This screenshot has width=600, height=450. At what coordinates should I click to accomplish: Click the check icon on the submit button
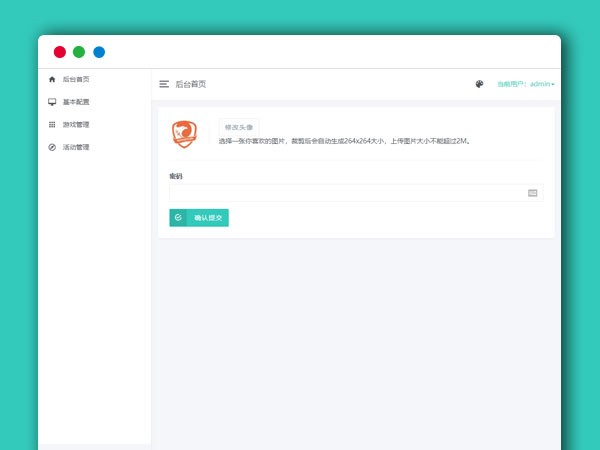pos(178,217)
